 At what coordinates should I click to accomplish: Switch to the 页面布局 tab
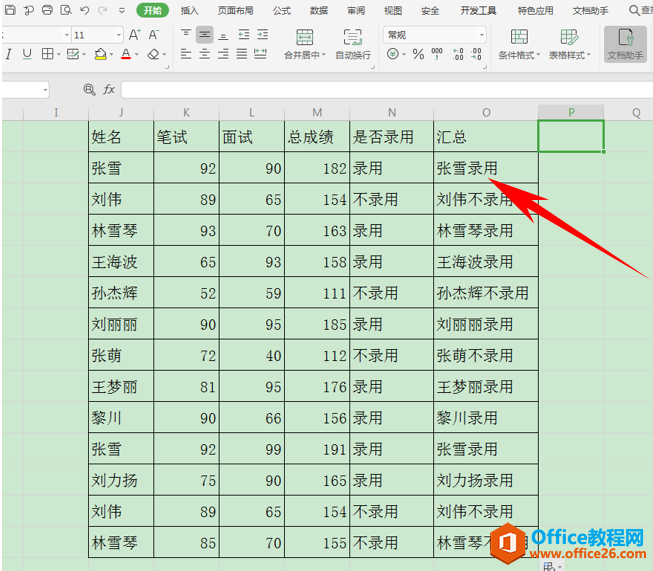point(235,10)
